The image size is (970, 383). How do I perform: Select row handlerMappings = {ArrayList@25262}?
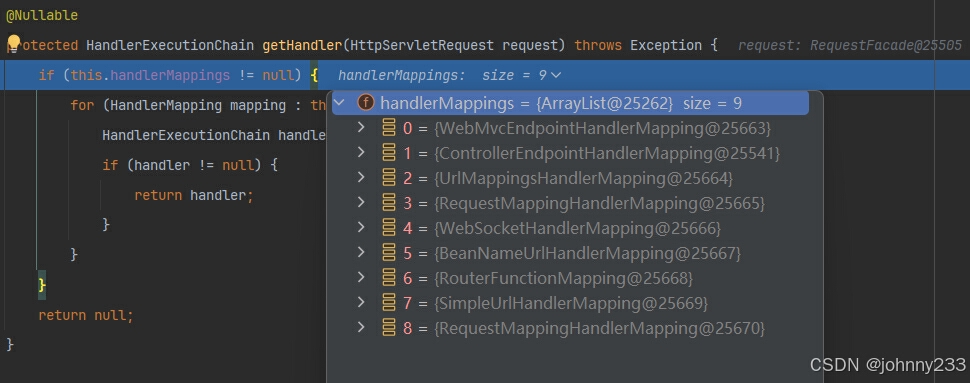pos(570,103)
